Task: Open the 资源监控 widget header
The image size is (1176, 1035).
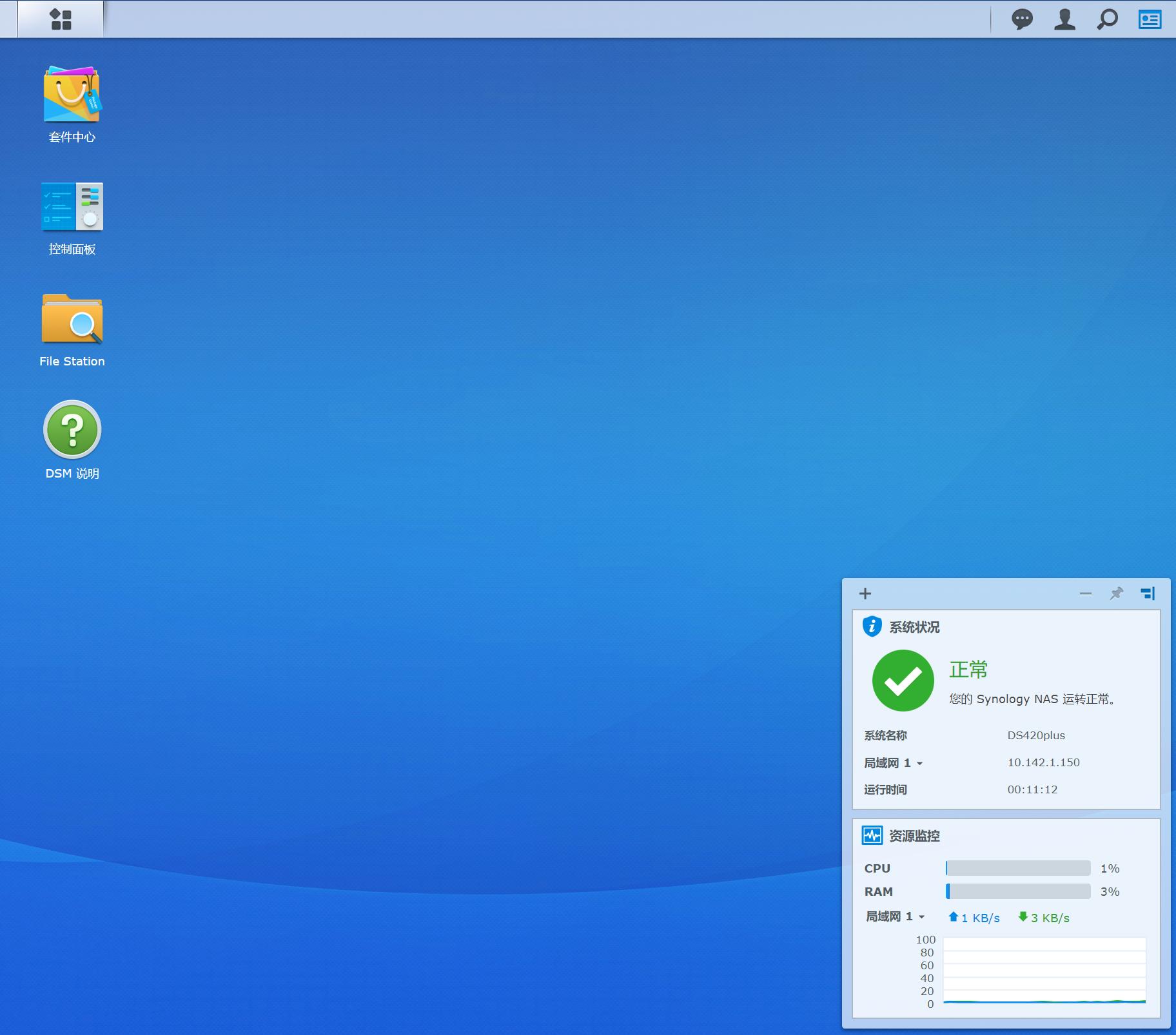Action: tap(914, 836)
